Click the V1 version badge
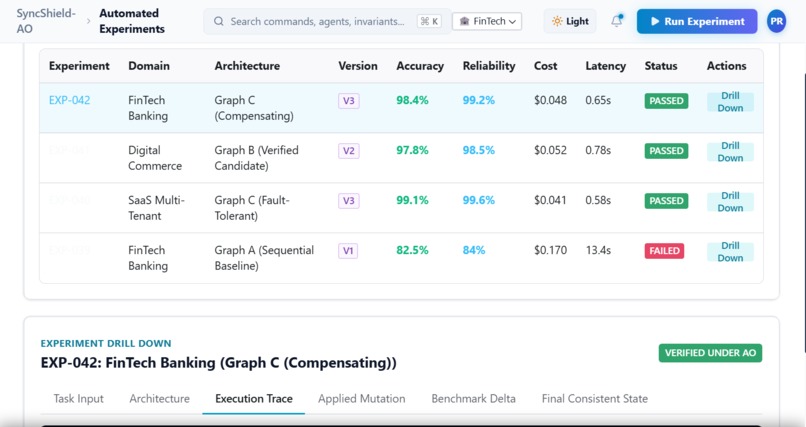Screen dimensions: 806x427 pos(348,251)
